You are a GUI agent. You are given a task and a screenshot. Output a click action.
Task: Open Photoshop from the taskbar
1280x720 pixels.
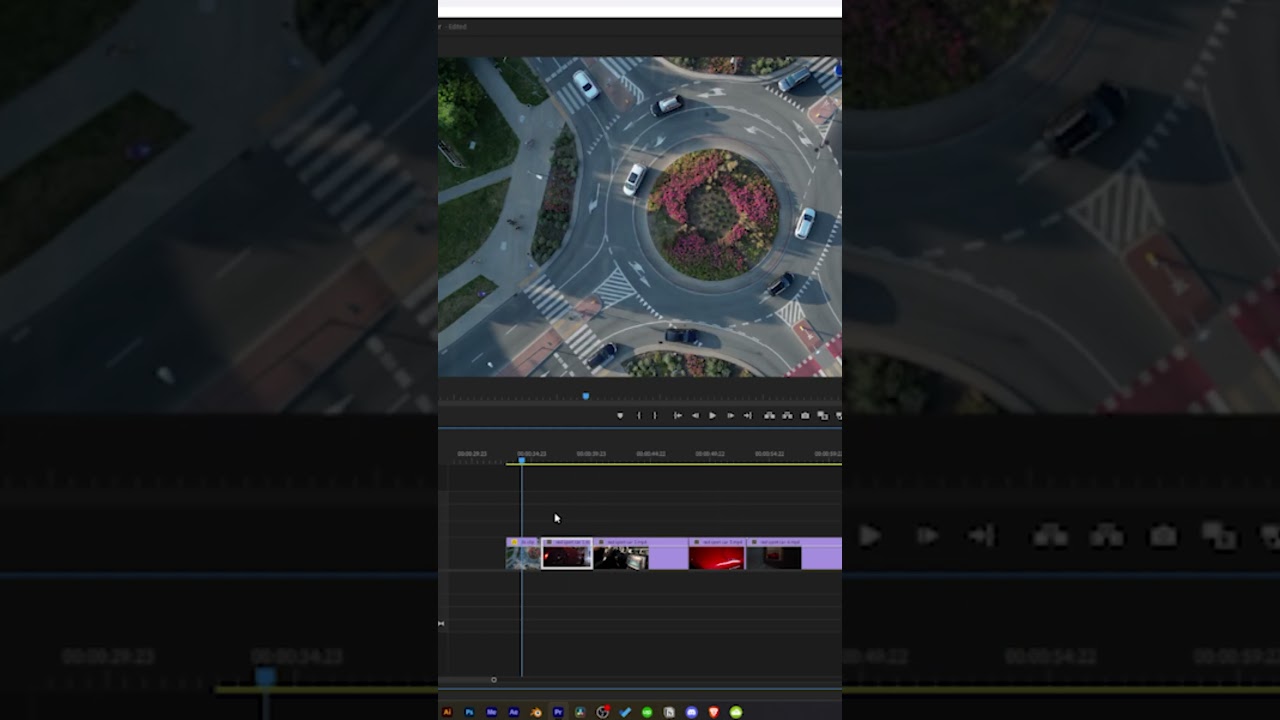(x=469, y=712)
